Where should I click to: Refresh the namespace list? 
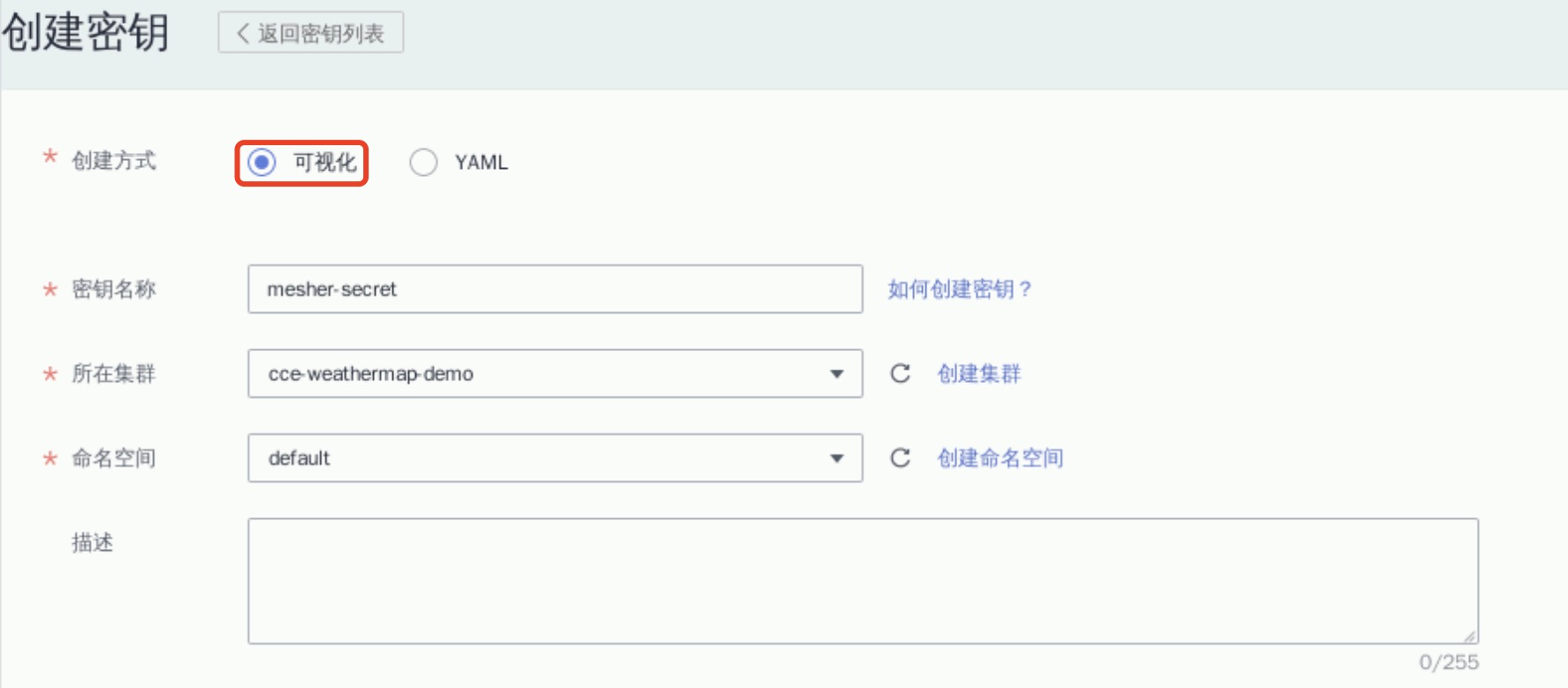click(x=900, y=457)
